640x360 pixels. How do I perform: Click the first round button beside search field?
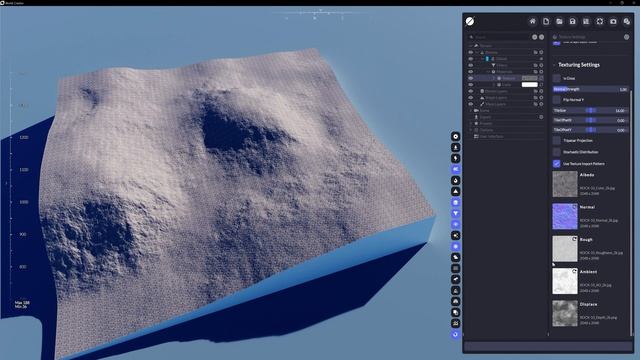[x=534, y=37]
